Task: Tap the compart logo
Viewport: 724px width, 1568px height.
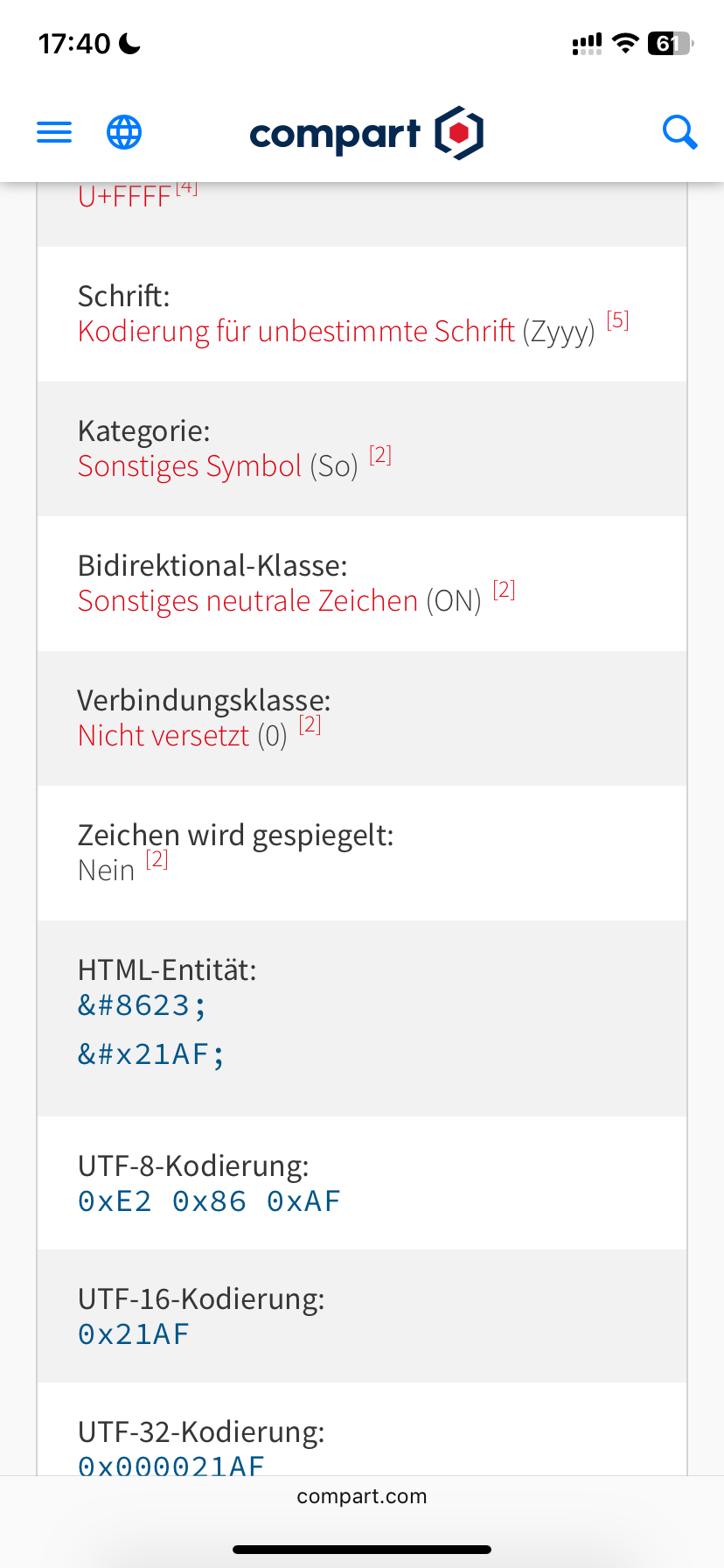Action: click(366, 133)
